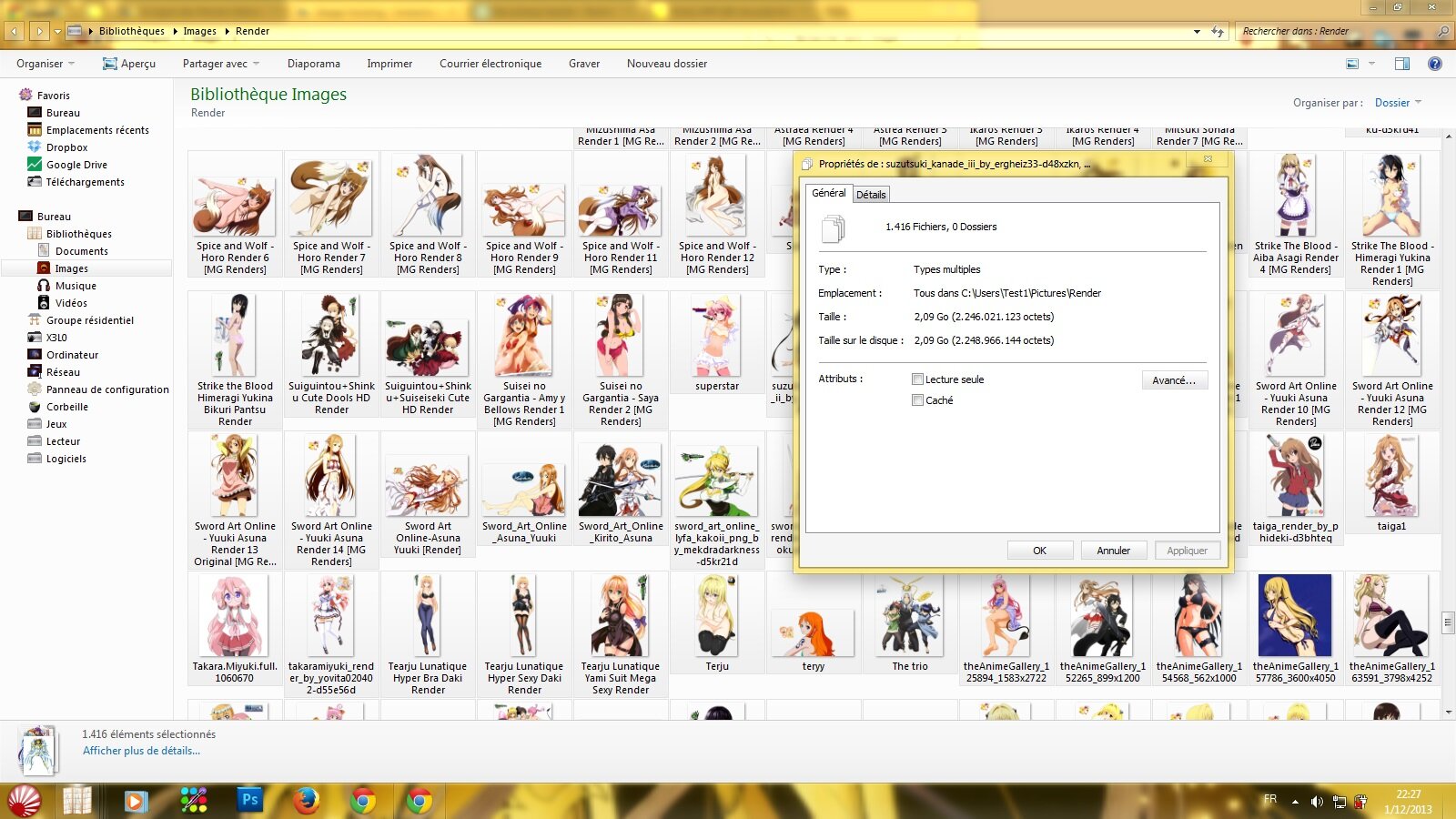Click Bibliothèques in the address breadcrumb
Viewport: 1456px width, 819px height.
tap(132, 31)
